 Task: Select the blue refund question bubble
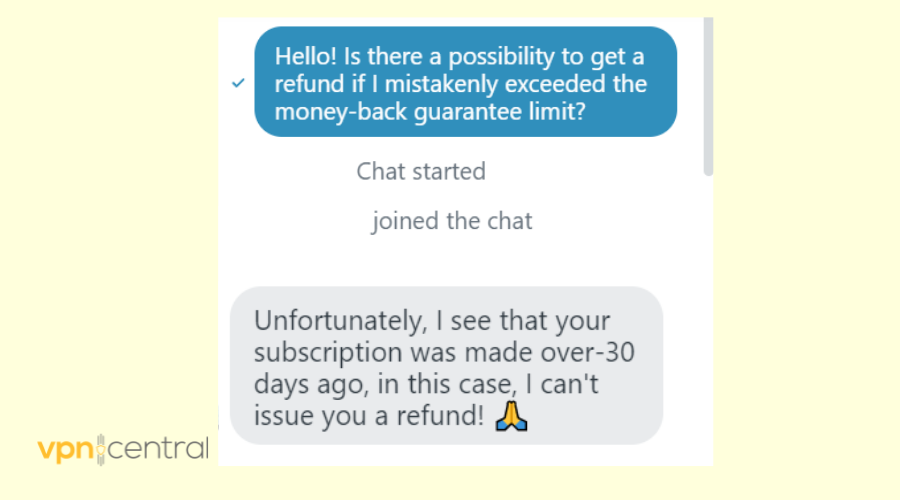coord(465,82)
